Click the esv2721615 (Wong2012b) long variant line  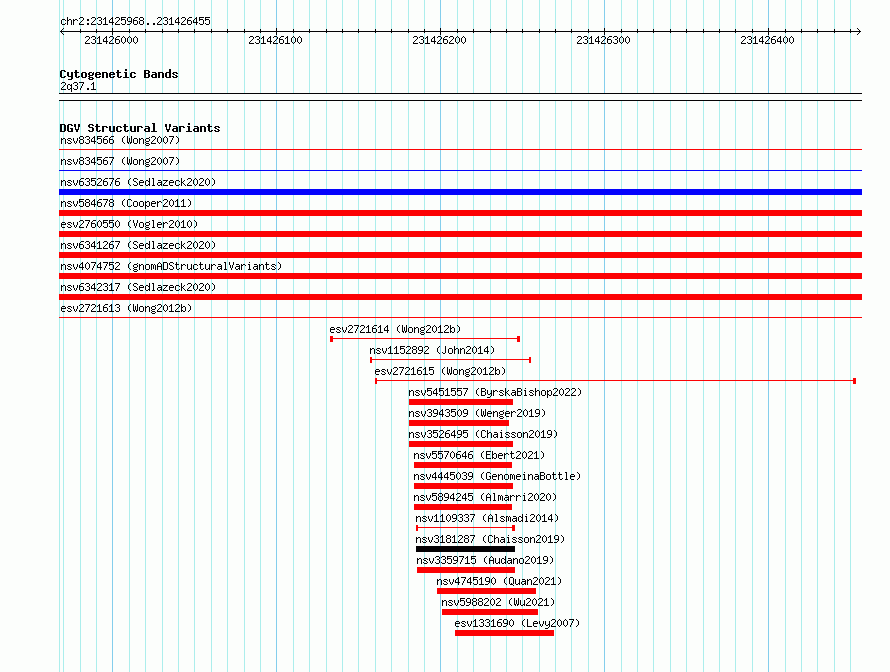tap(615, 381)
